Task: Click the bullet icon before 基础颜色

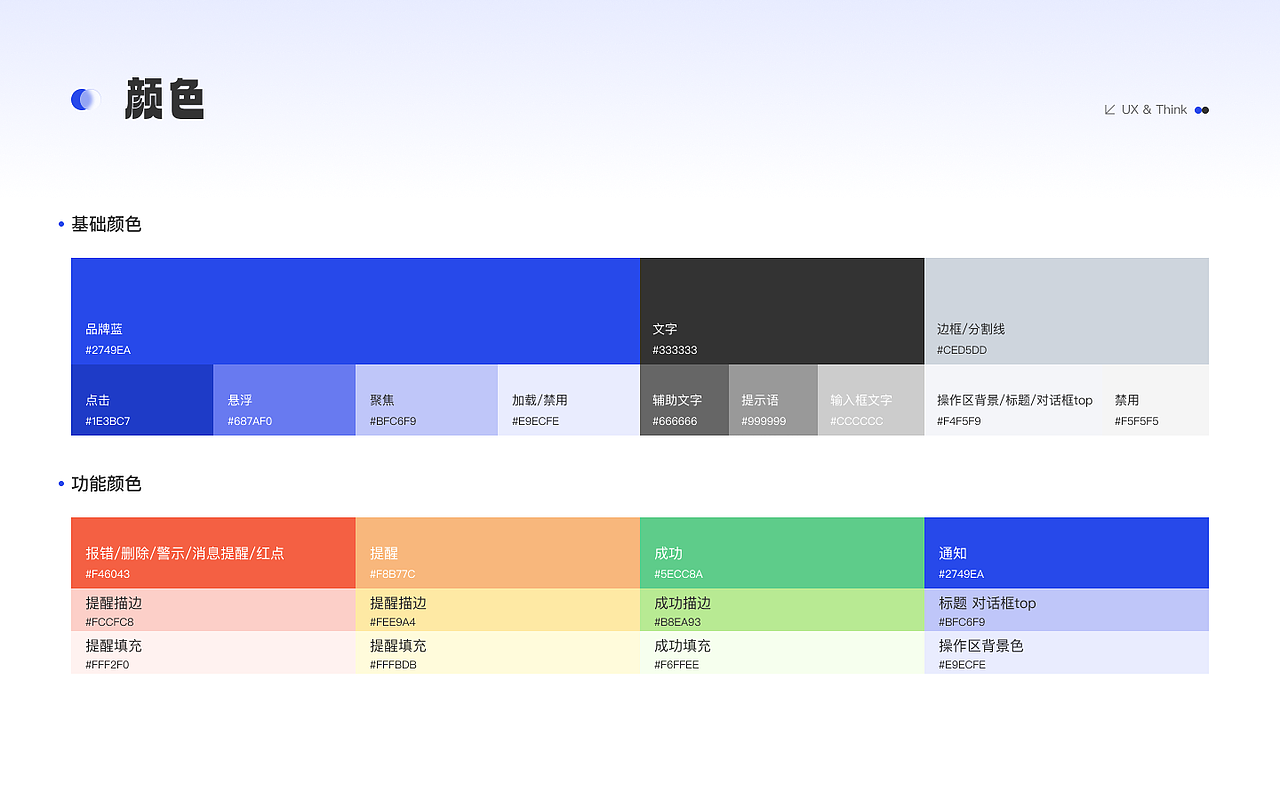Action: pyautogui.click(x=60, y=224)
